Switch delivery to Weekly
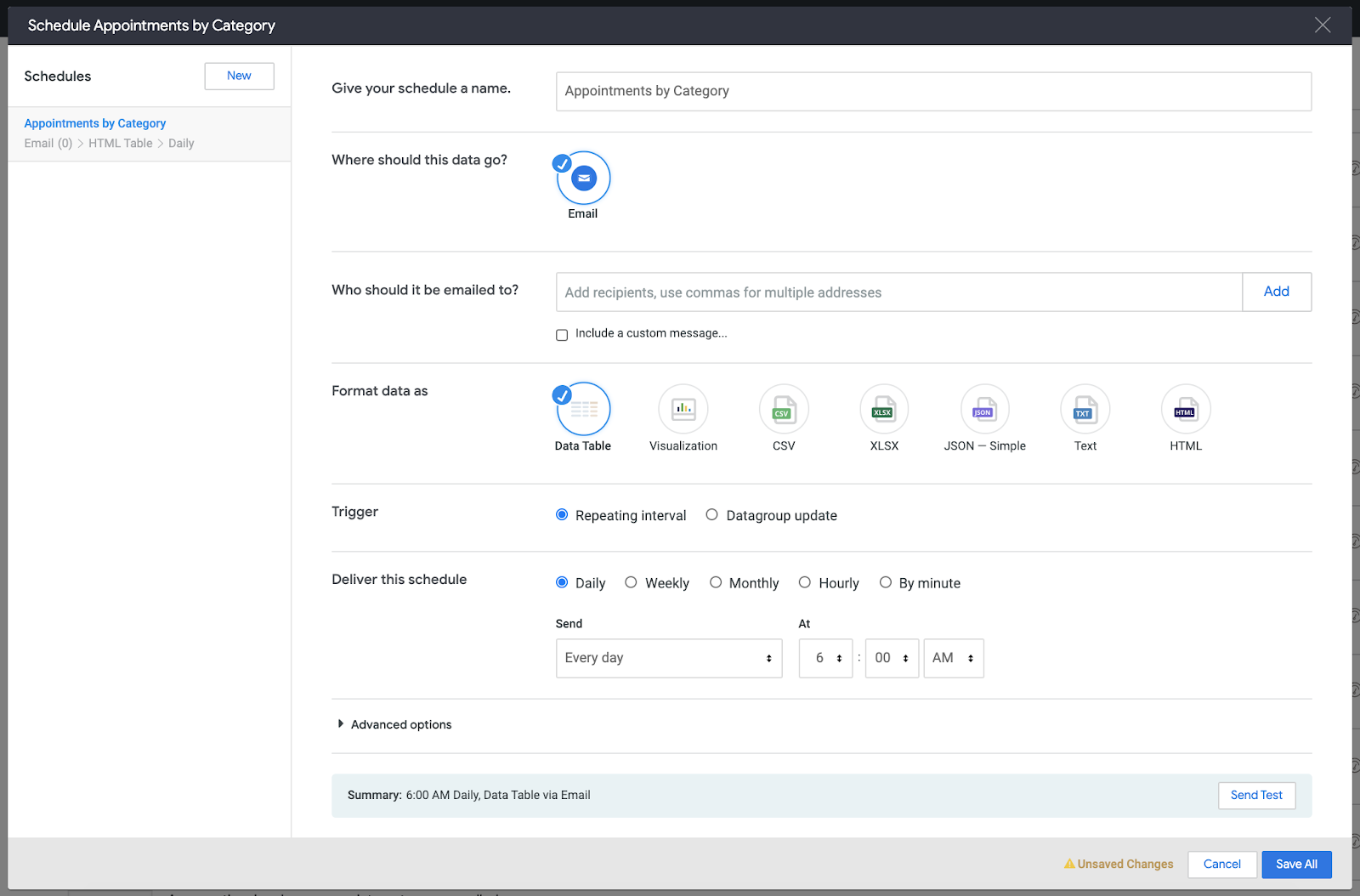 631,583
